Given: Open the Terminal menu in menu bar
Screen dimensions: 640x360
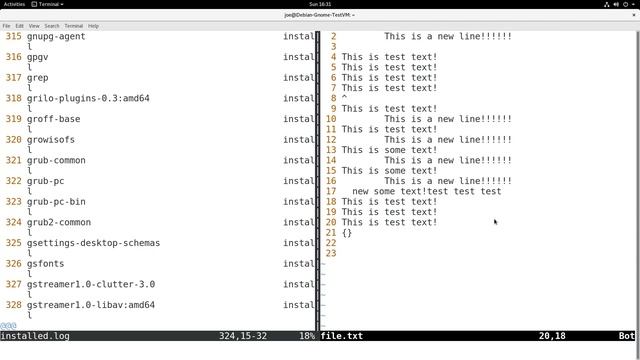Looking at the screenshot, I should point(73,26).
